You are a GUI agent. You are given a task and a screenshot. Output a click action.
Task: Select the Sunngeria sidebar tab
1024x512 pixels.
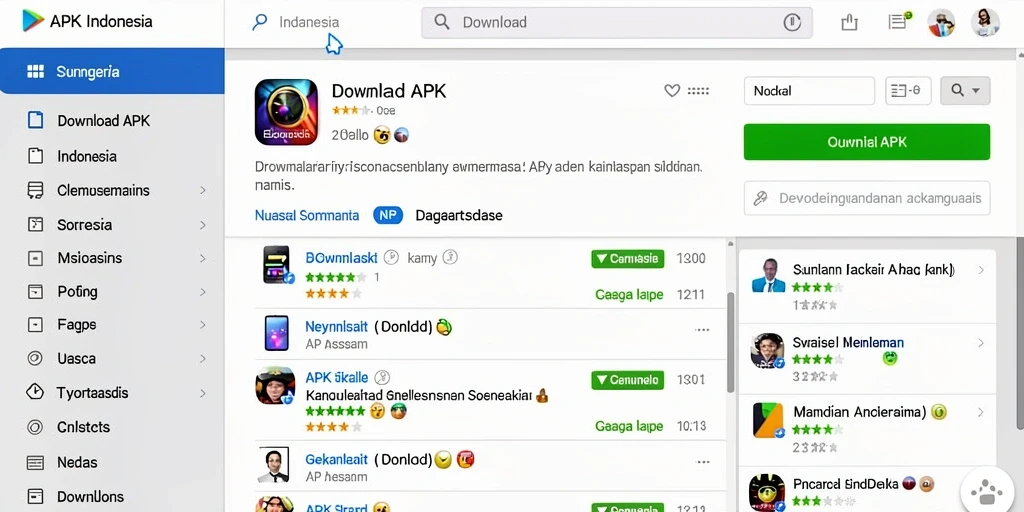pyautogui.click(x=112, y=71)
